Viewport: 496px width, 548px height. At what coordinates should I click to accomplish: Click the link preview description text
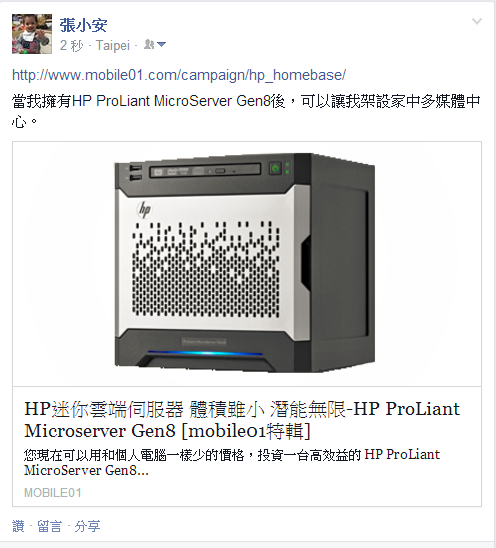[232, 462]
